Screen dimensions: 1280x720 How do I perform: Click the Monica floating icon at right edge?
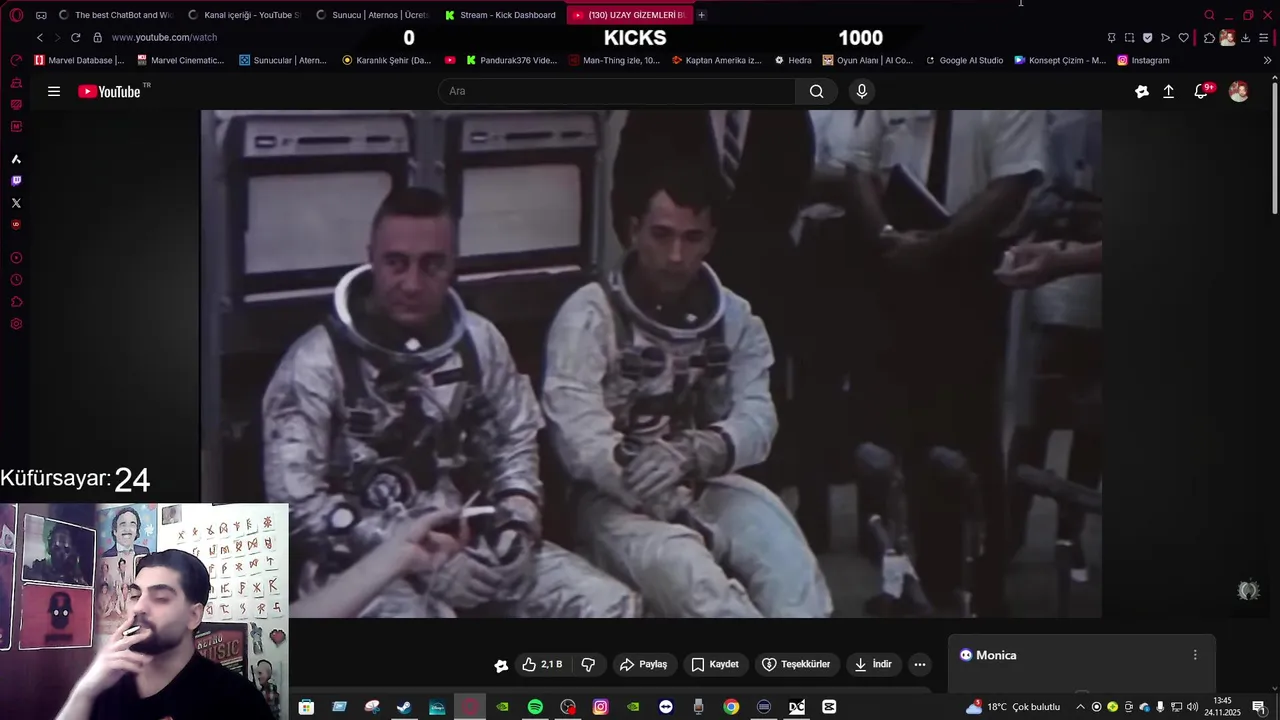coord(1247,591)
